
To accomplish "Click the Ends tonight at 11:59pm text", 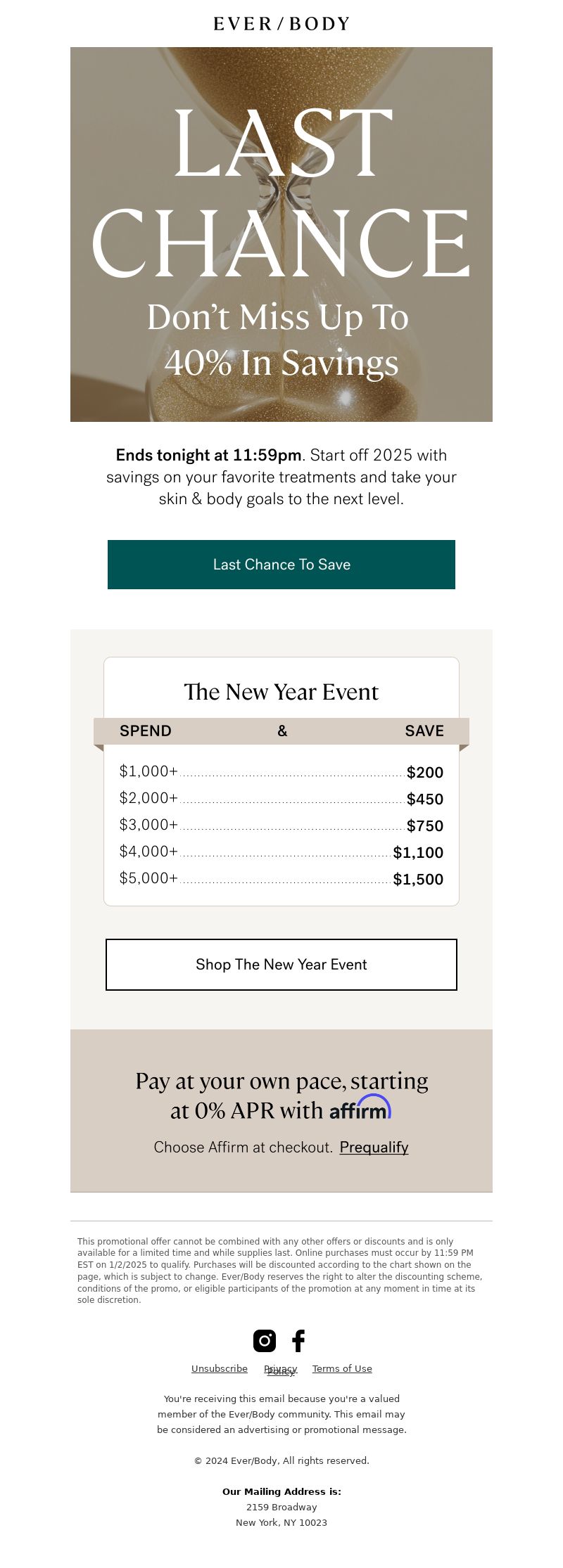I will [x=208, y=455].
